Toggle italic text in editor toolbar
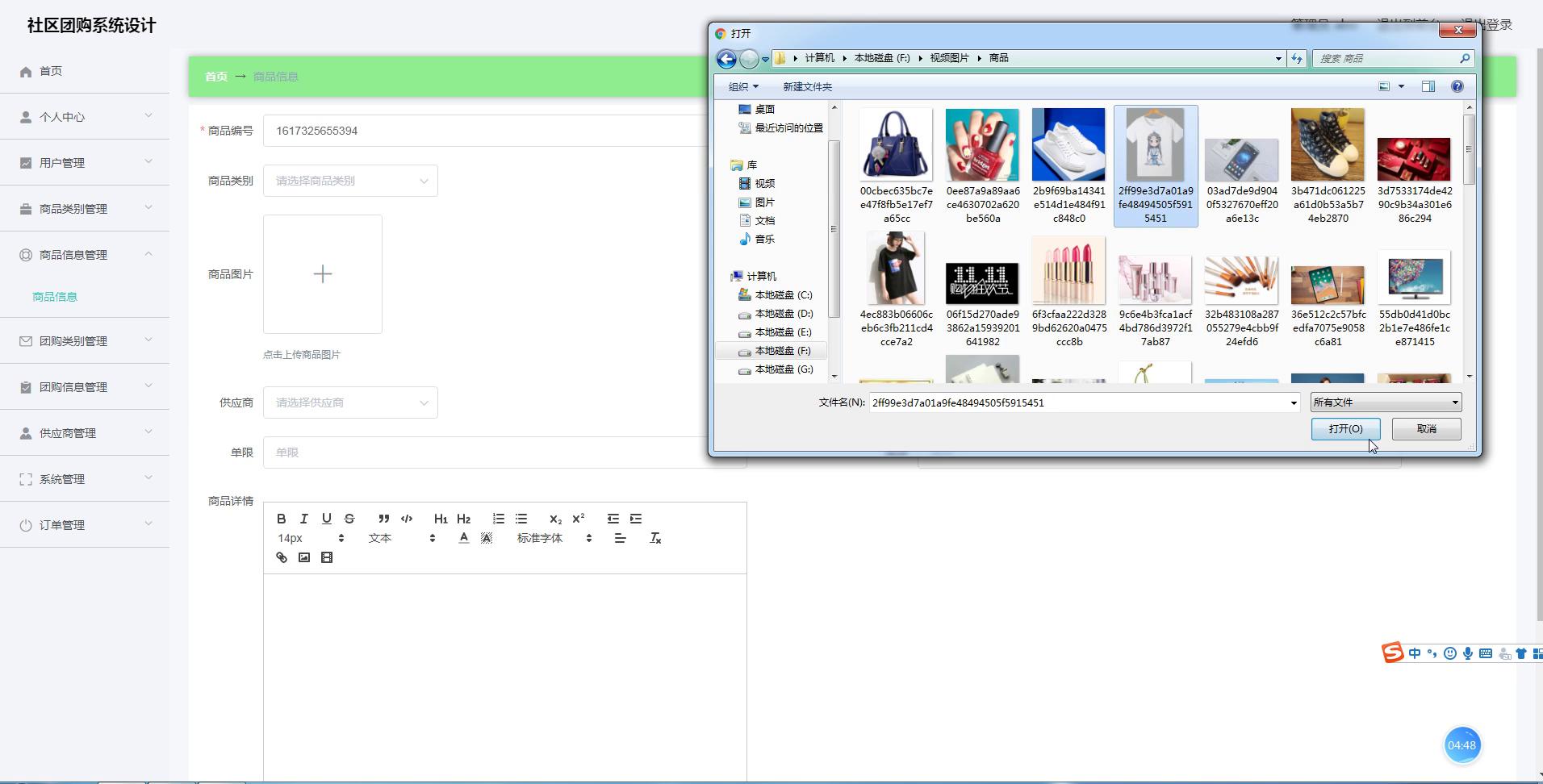1543x784 pixels. point(303,519)
